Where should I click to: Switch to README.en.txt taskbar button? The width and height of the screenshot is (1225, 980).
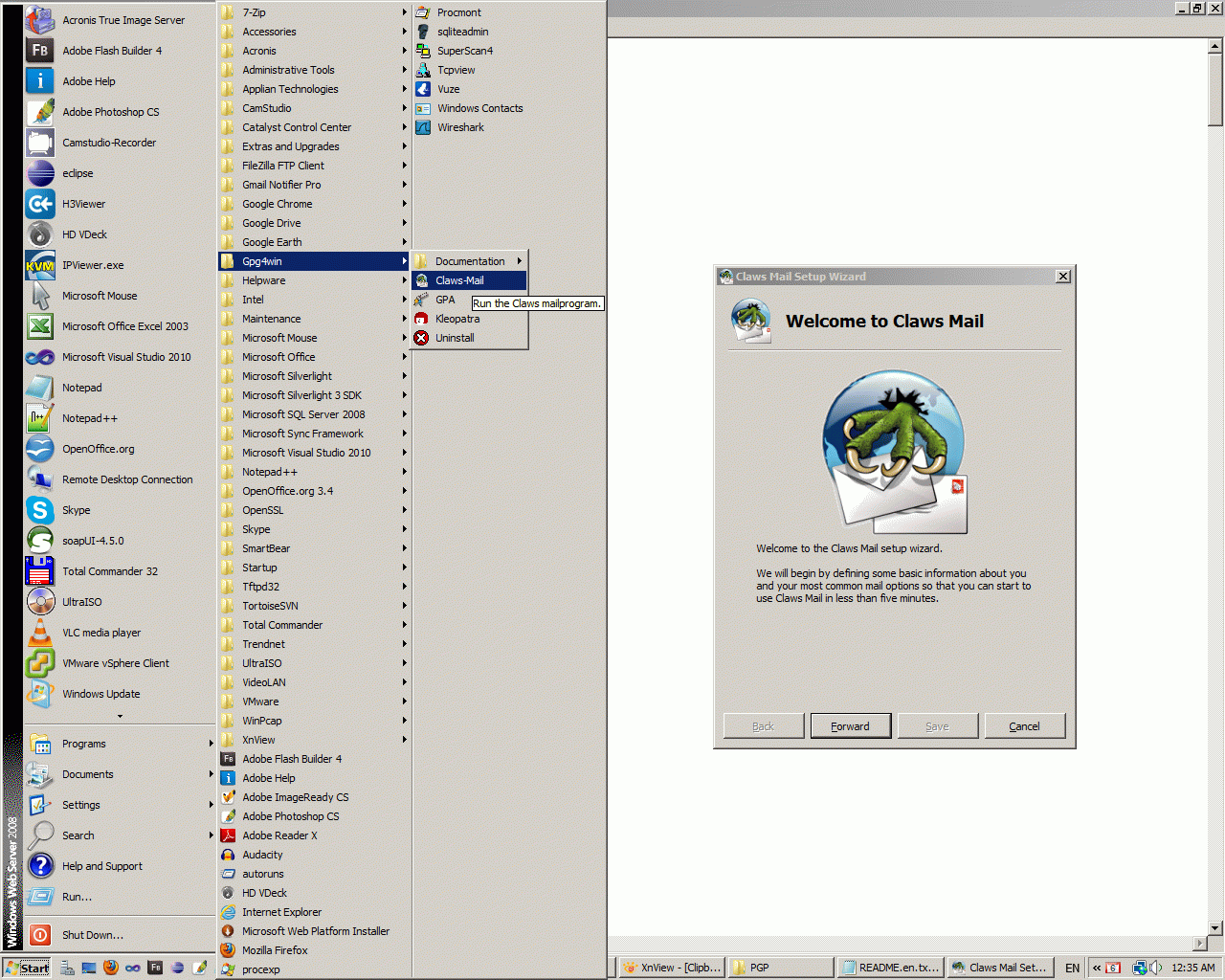tap(890, 968)
